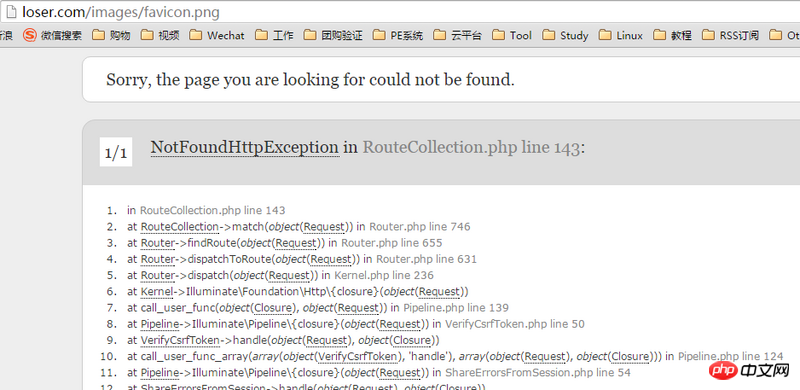The height and width of the screenshot is (390, 800).
Task: Click 'Kernel.php line 236' text
Action: pyautogui.click(x=384, y=275)
